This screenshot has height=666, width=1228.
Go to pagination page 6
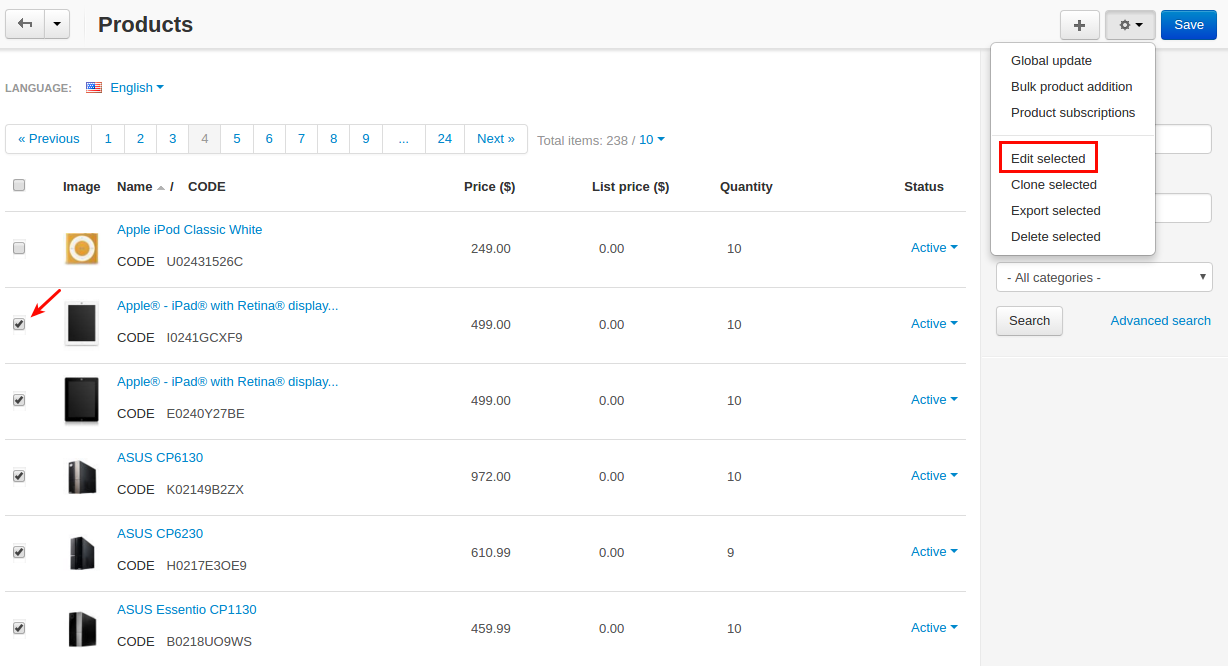click(269, 139)
